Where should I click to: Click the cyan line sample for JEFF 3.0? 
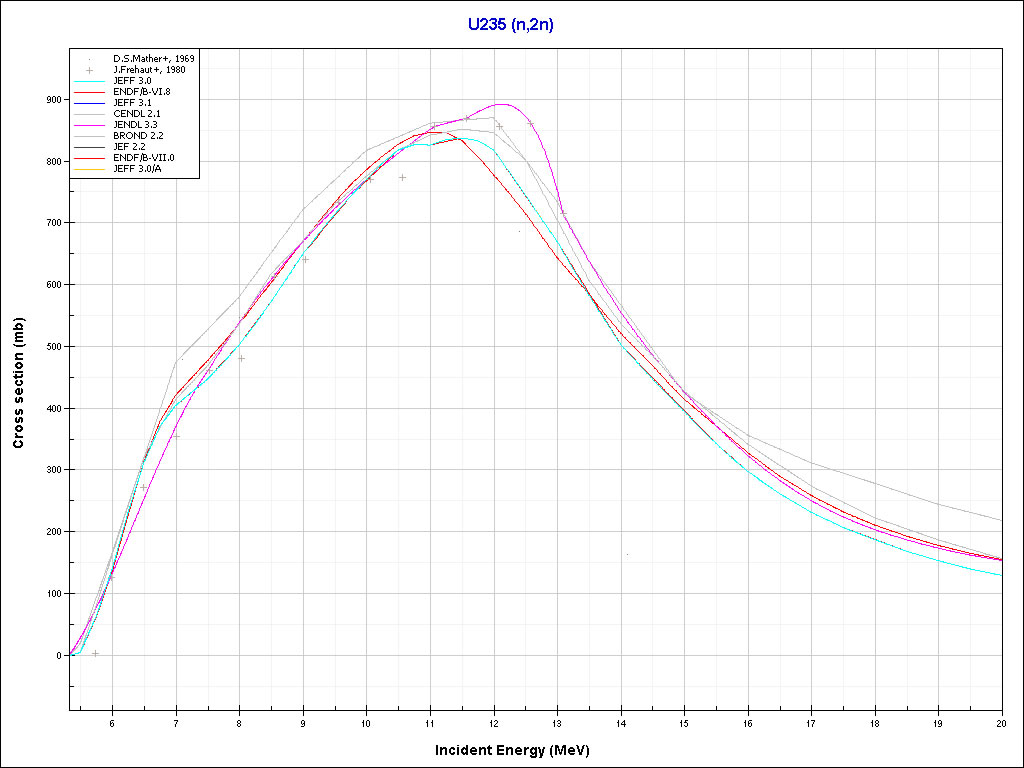pyautogui.click(x=90, y=81)
